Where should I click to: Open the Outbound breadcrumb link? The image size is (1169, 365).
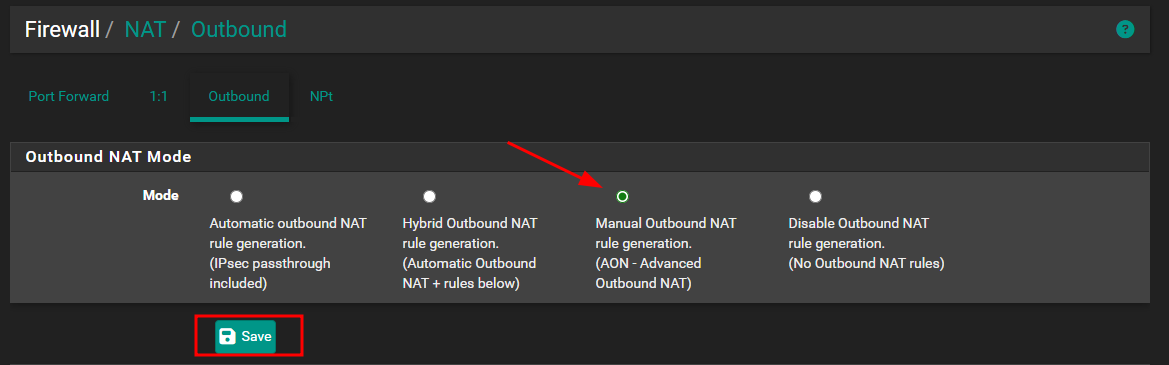pyautogui.click(x=239, y=30)
